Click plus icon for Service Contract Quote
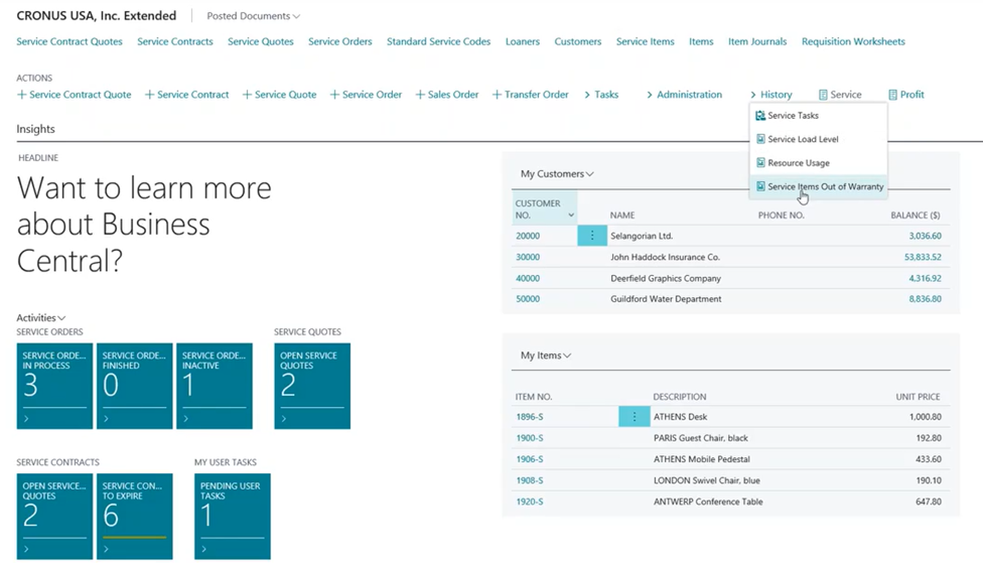The image size is (983, 563). pyautogui.click(x=22, y=95)
